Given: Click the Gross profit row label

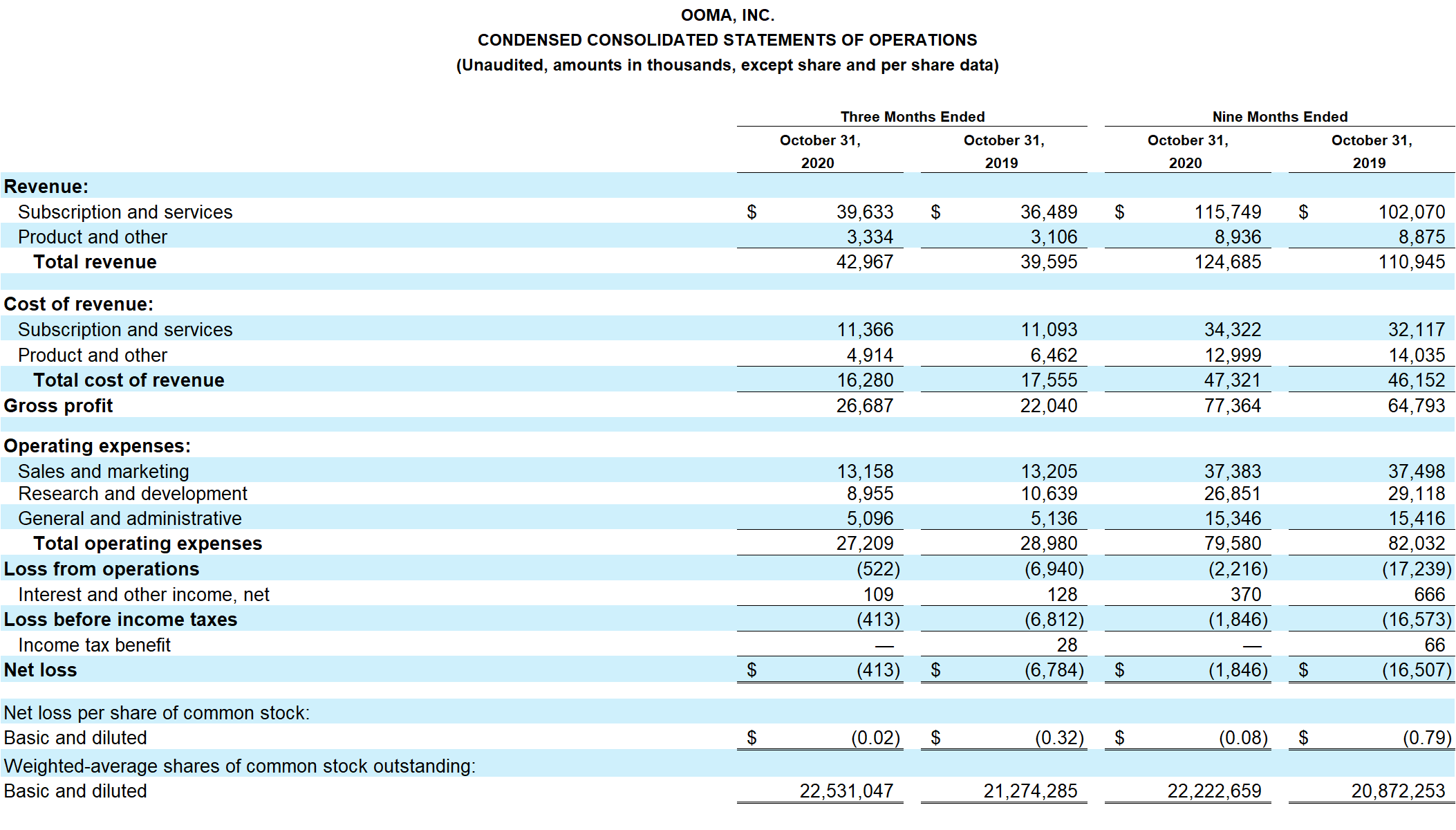Looking at the screenshot, I should (58, 406).
